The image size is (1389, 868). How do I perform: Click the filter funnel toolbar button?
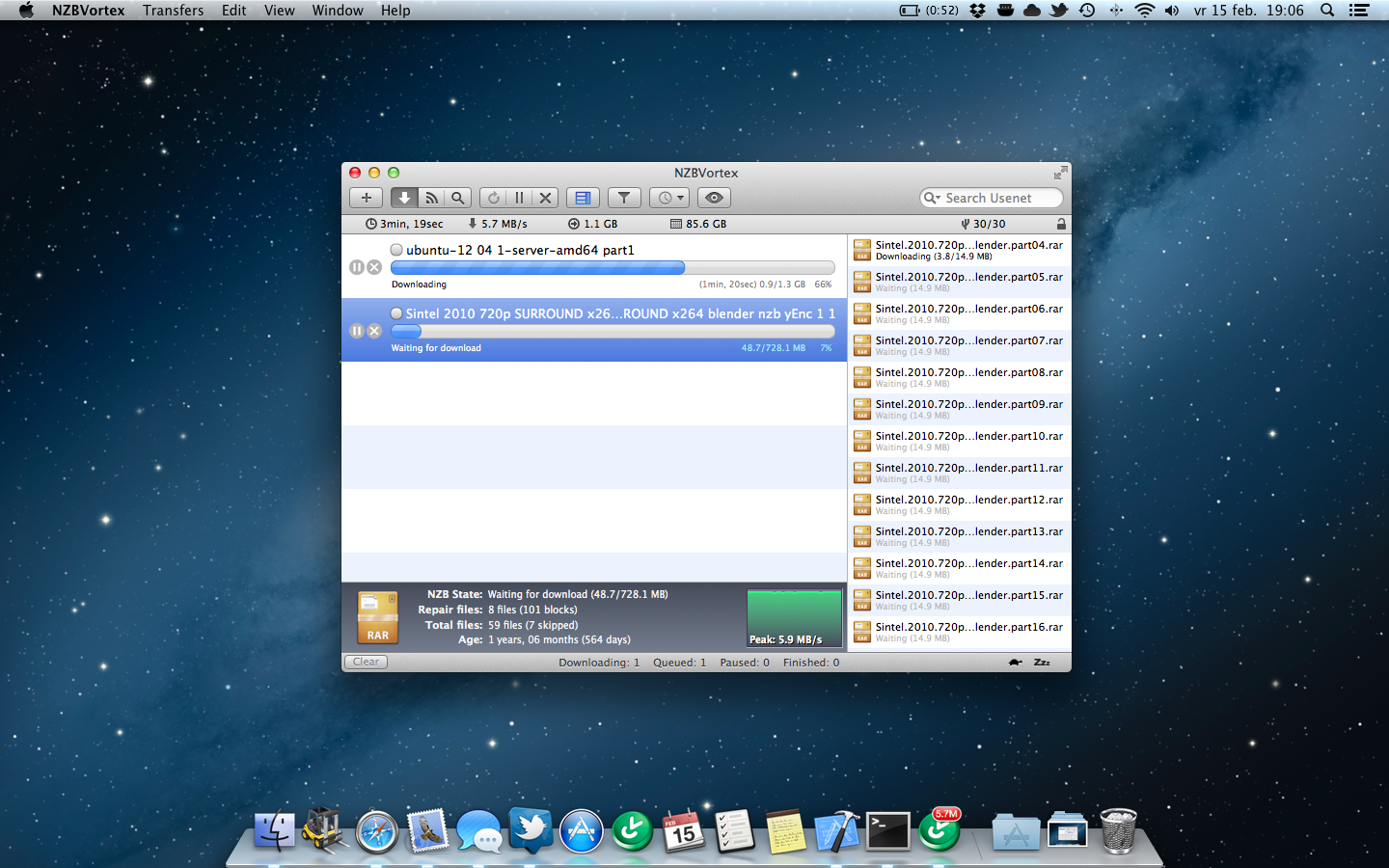click(x=624, y=198)
